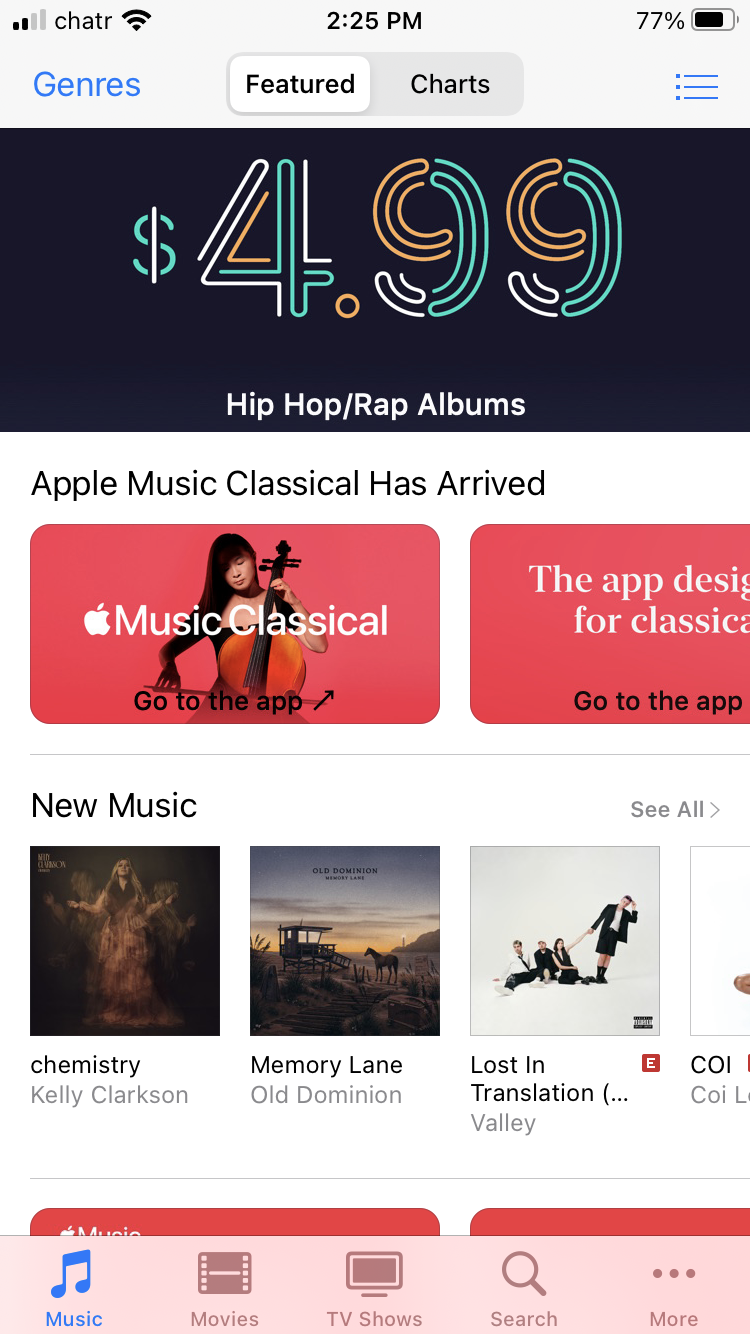Open the $4.99 Hip Hop/Rap Albums banner

[375, 280]
